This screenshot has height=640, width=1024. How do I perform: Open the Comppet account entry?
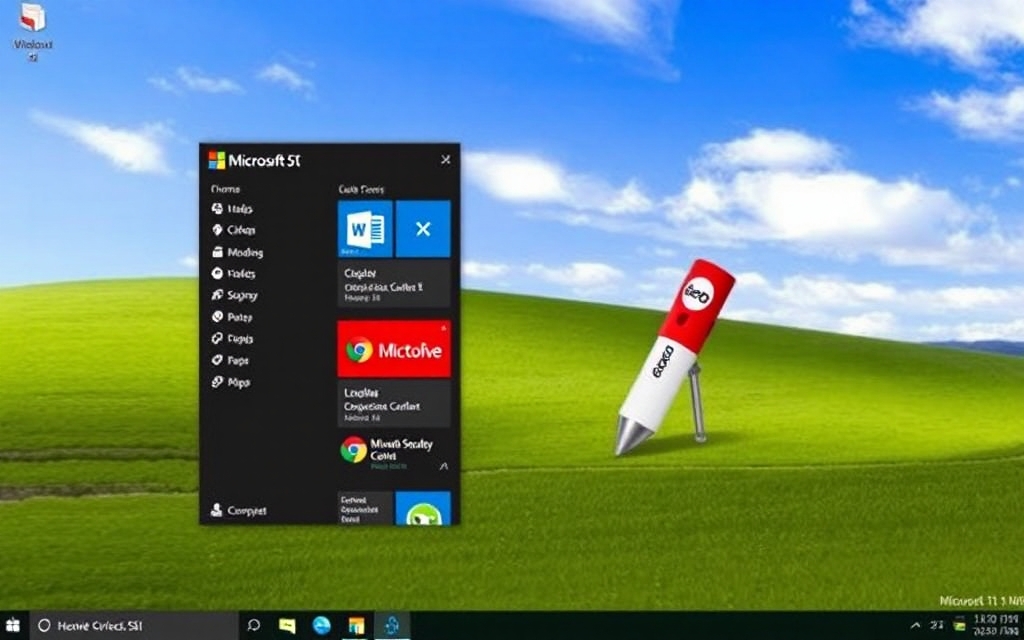click(x=238, y=511)
